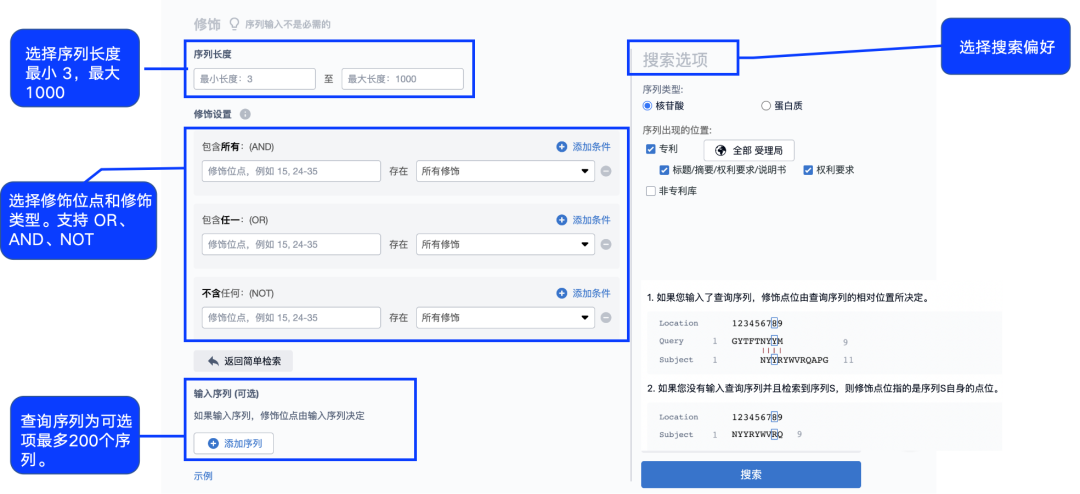Select the 蛋白质 radio button
The image size is (1080, 494).
pos(766,105)
